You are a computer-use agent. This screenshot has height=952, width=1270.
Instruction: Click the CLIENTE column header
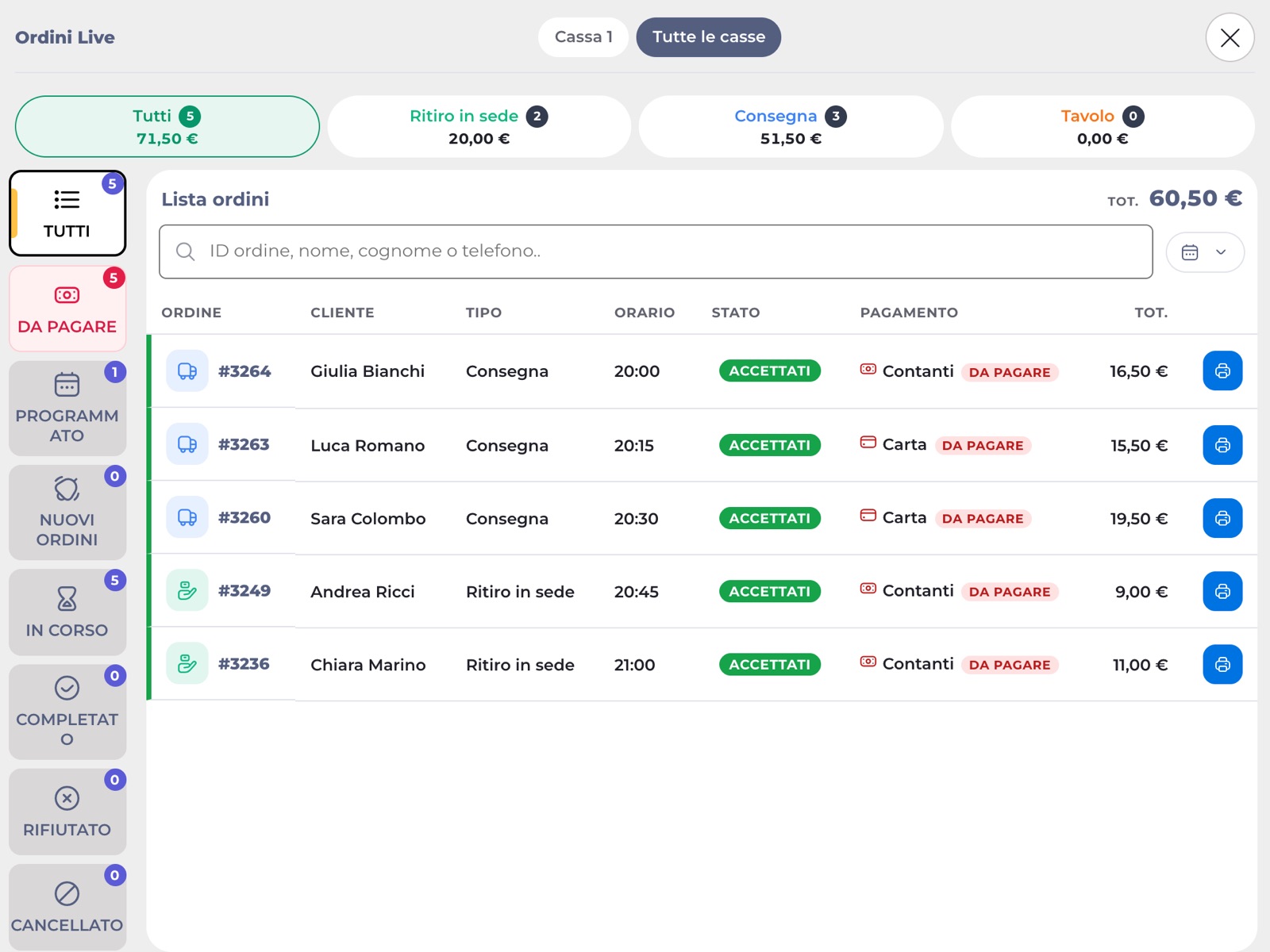pos(342,313)
